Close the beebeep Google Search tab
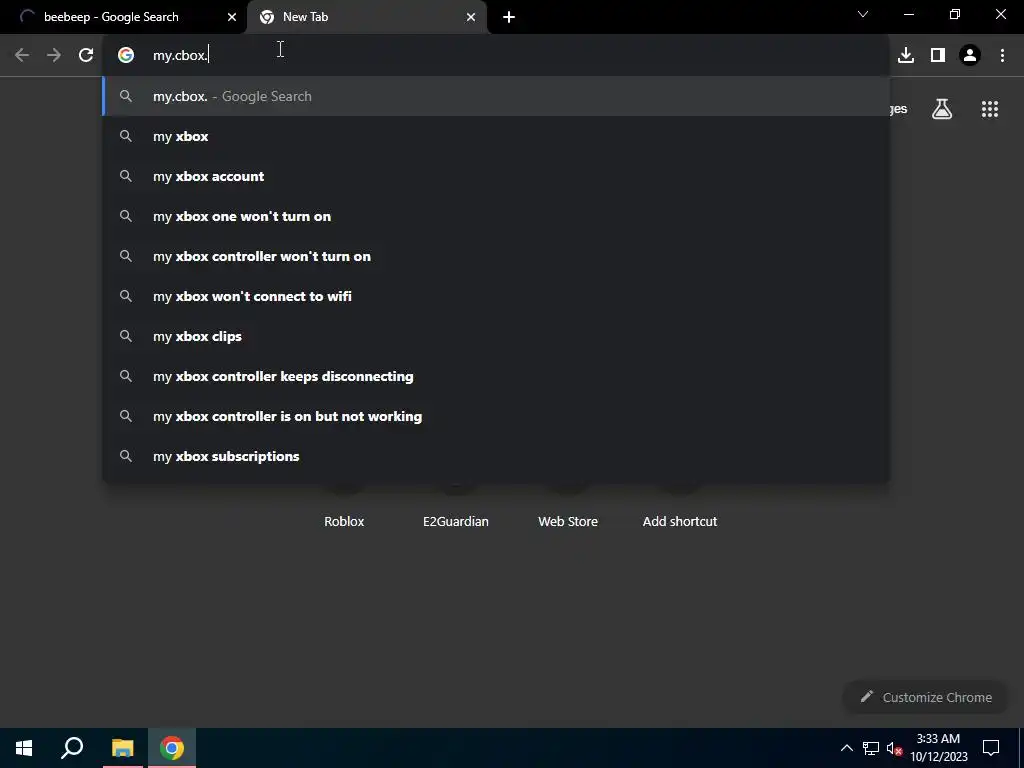1024x768 pixels. coord(232,17)
